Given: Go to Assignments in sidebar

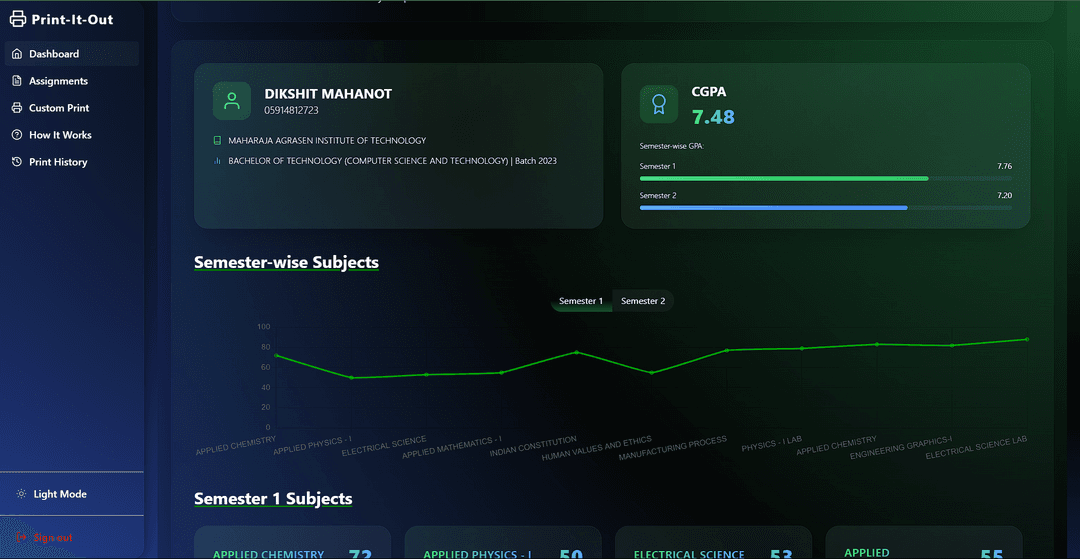Looking at the screenshot, I should pos(72,81).
